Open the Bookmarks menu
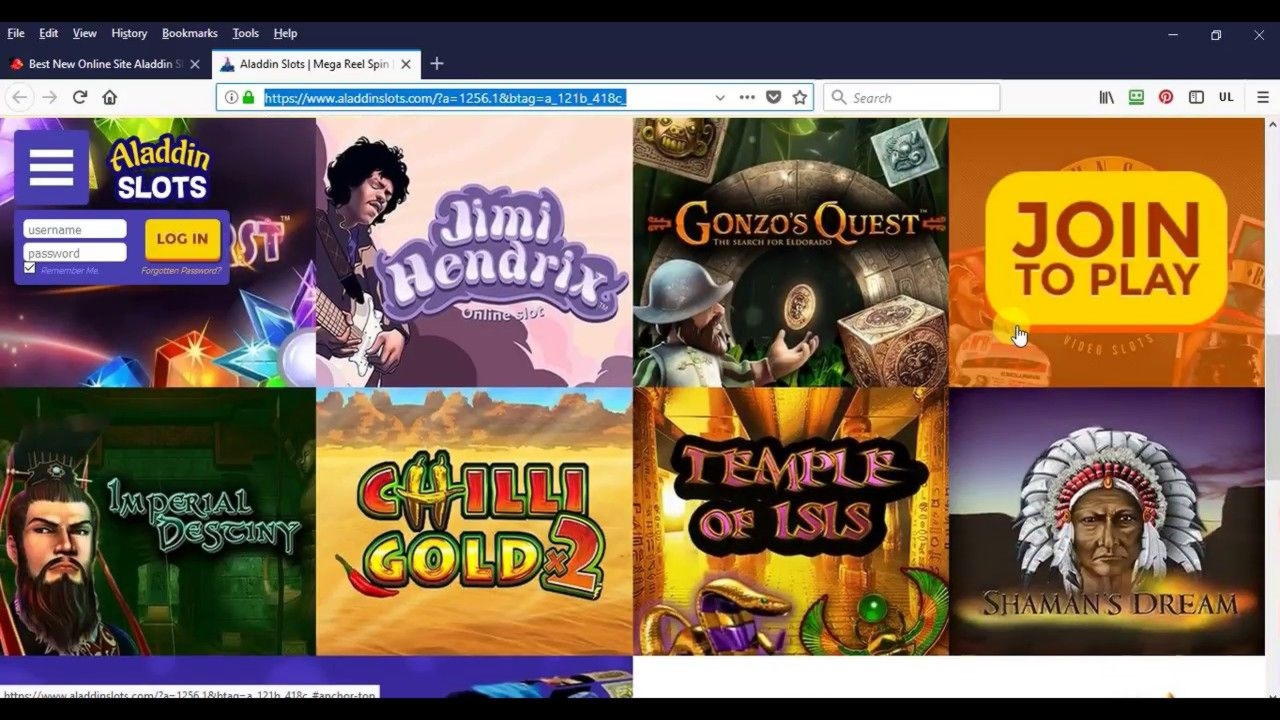The image size is (1280, 720). click(190, 33)
